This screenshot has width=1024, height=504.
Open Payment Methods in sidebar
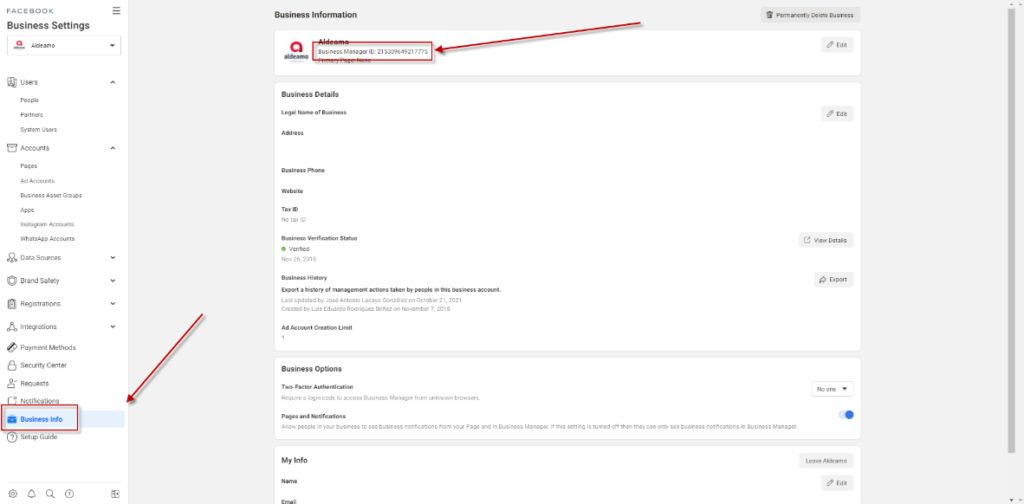47,347
